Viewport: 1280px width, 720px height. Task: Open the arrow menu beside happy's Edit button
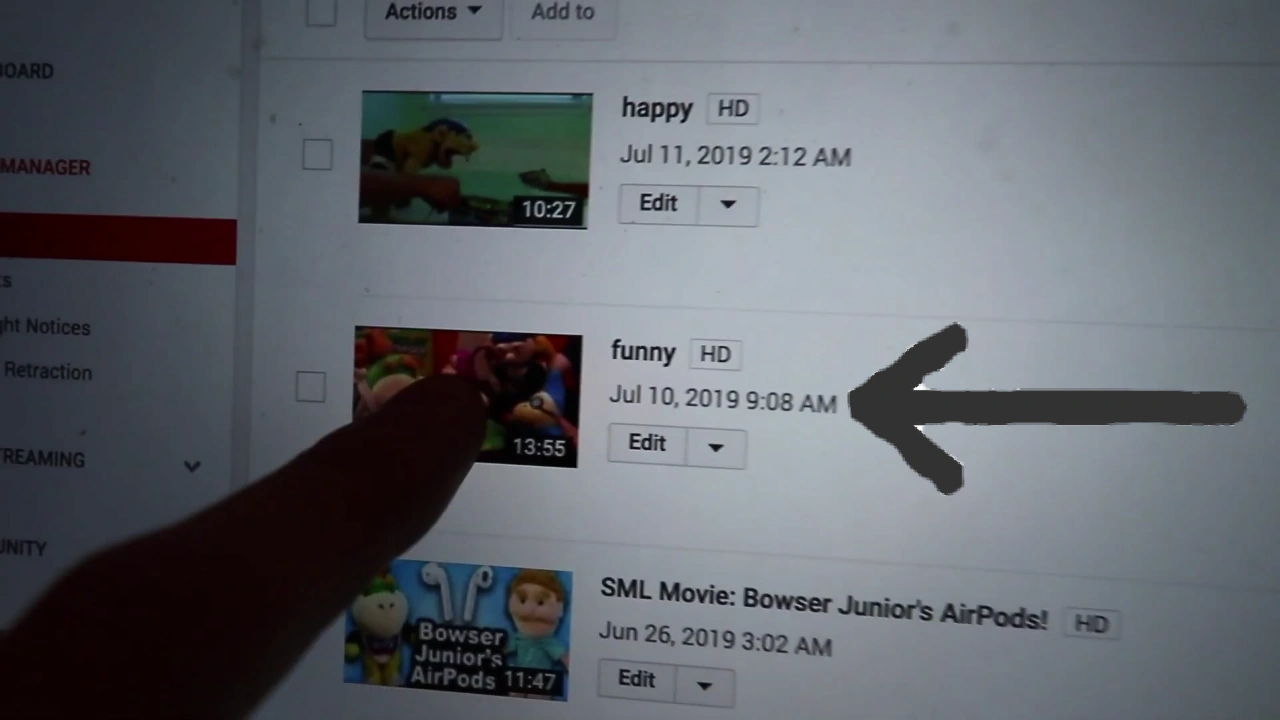point(728,205)
